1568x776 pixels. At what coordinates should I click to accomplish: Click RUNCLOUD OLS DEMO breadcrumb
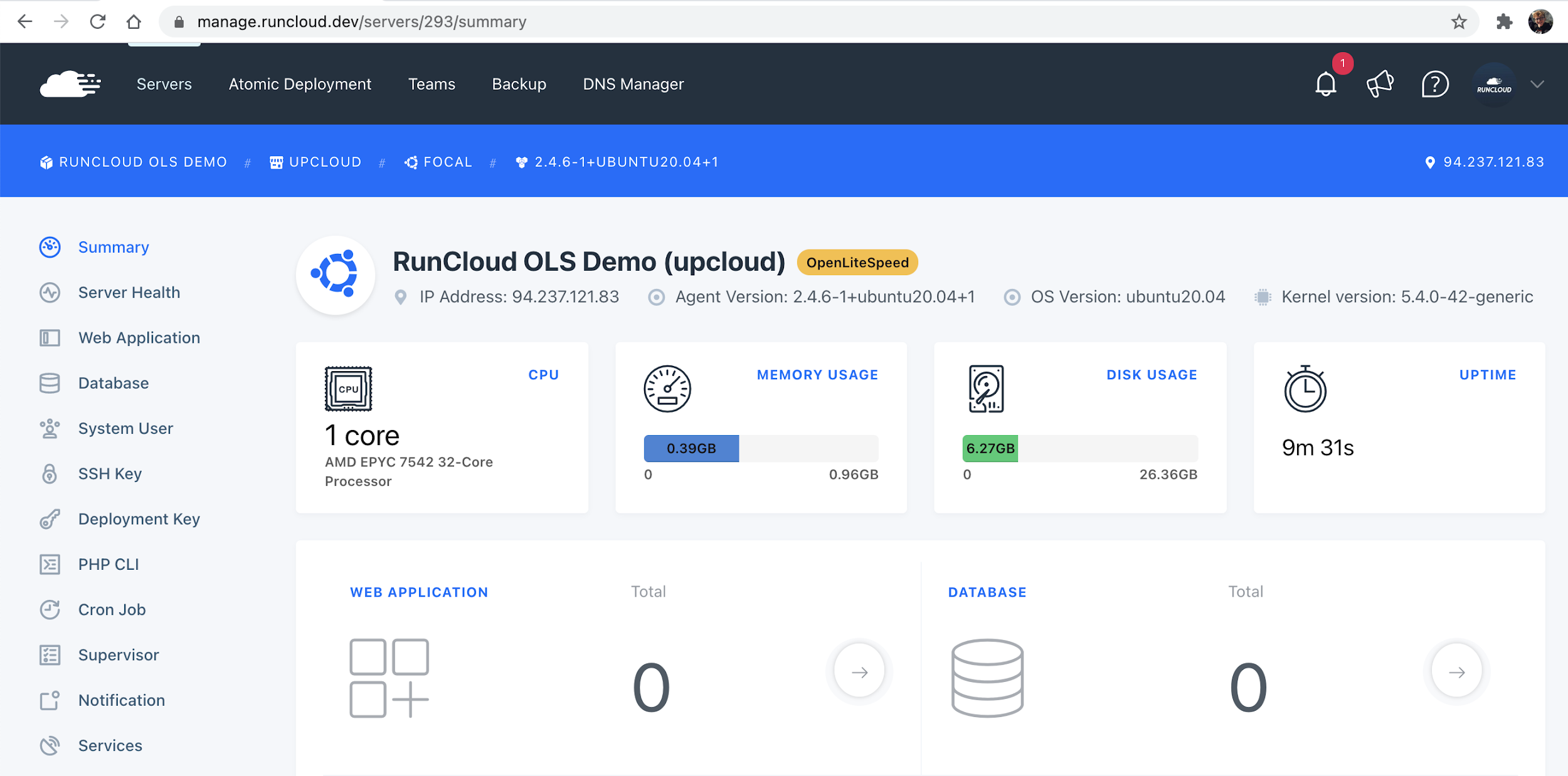[x=133, y=162]
